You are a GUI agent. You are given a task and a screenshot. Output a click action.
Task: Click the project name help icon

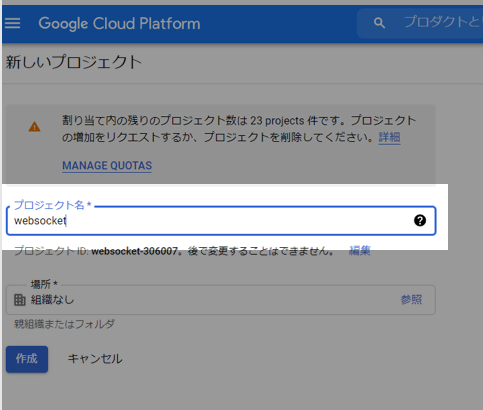coord(420,220)
